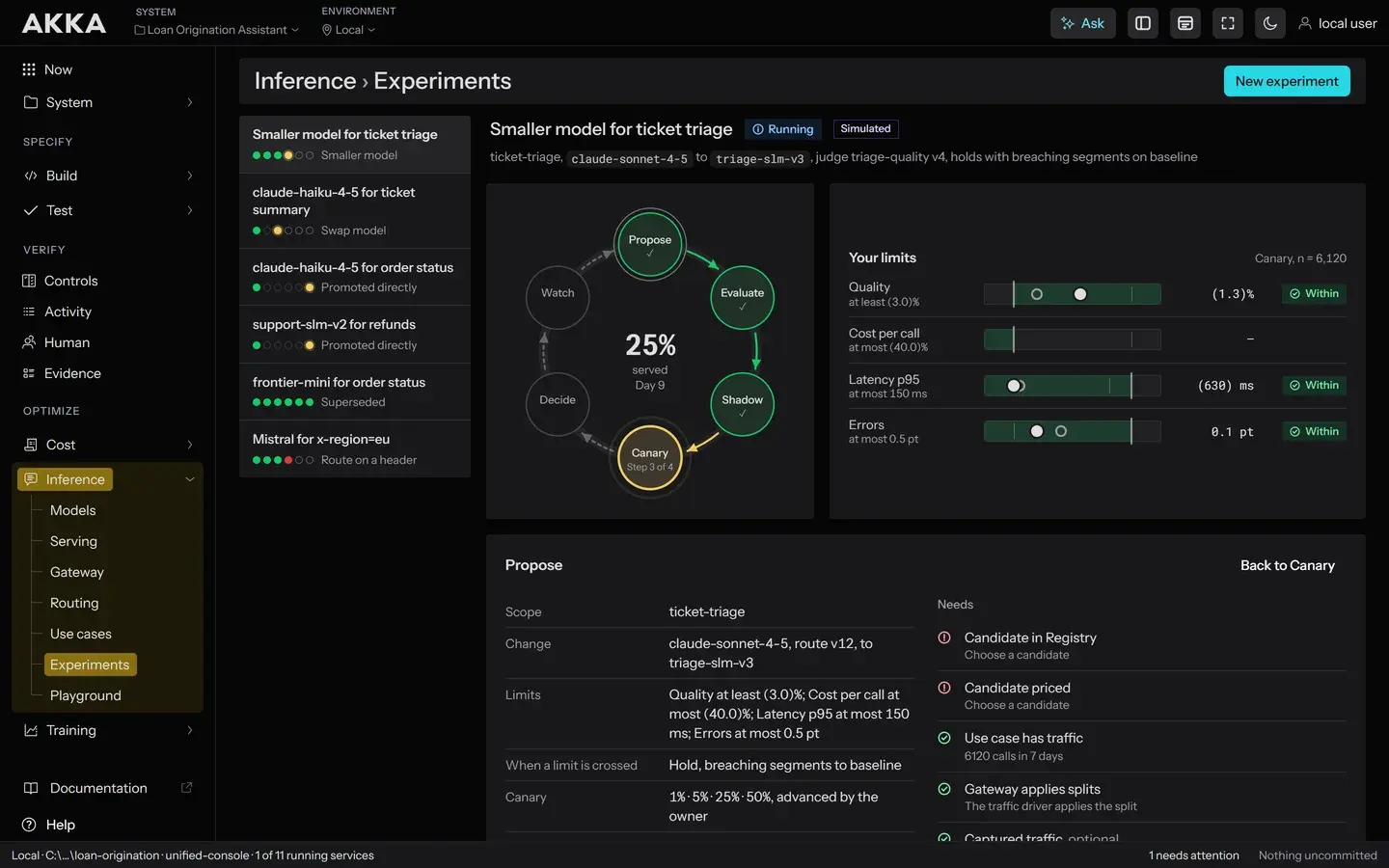Open Mistral for x-region=eu experiment

pyautogui.click(x=355, y=448)
